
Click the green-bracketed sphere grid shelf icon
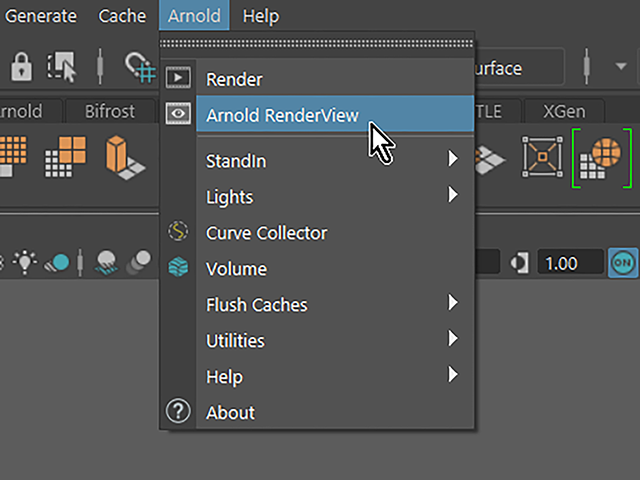click(x=602, y=158)
